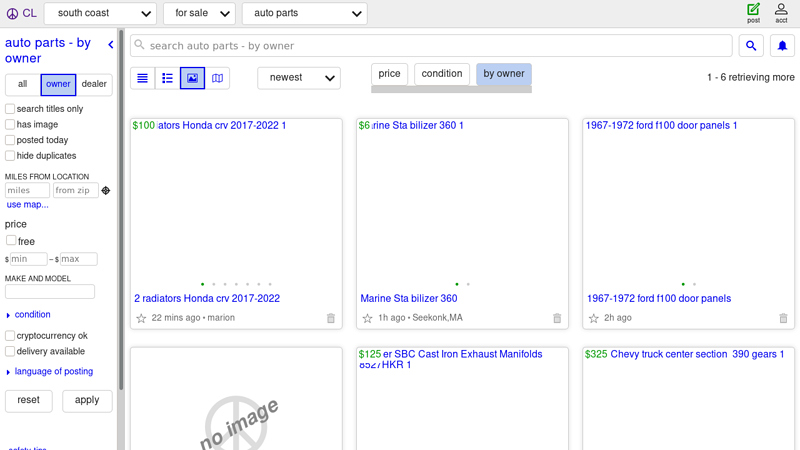Select the dealer seller tab

tap(94, 84)
